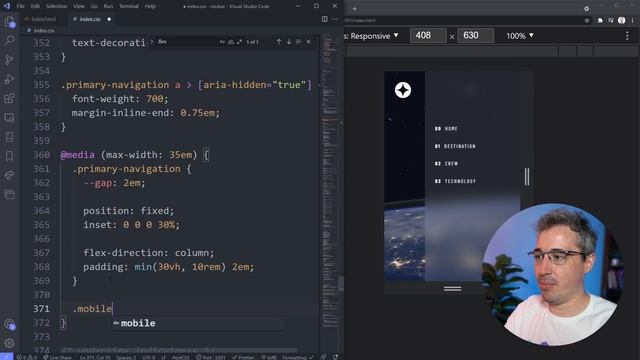The width and height of the screenshot is (640, 360).
Task: Click the Split Editor icon
Action: pyautogui.click(x=324, y=19)
